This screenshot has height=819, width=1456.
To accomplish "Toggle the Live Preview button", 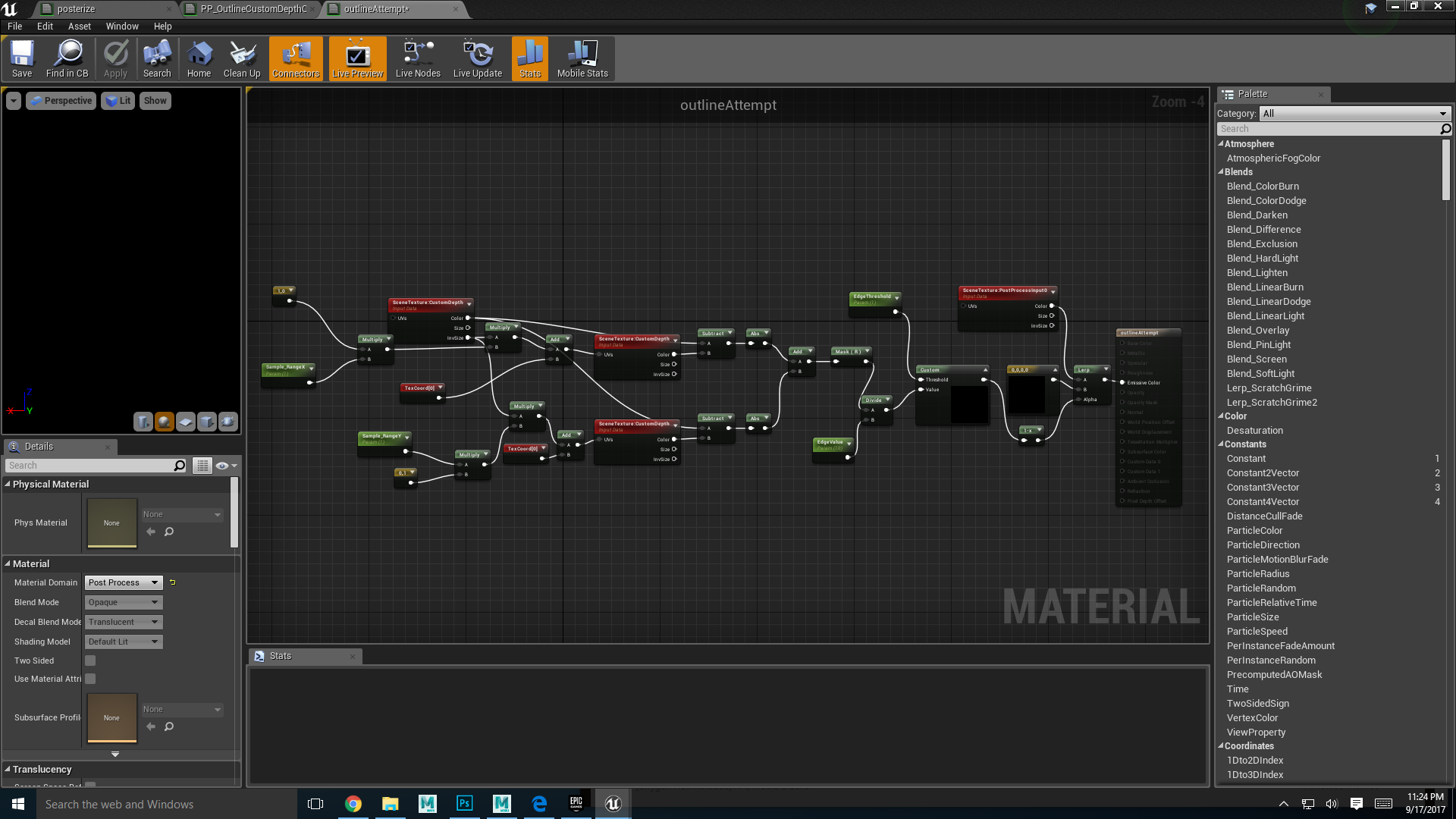I will (x=357, y=58).
